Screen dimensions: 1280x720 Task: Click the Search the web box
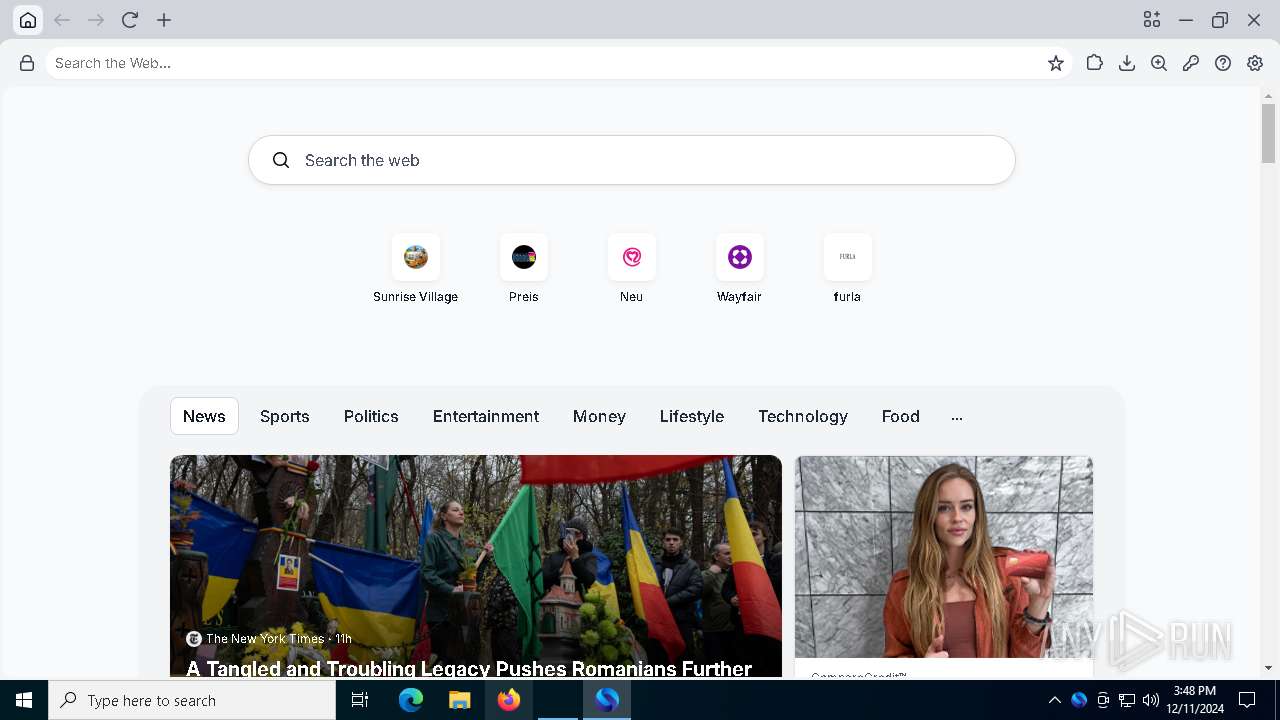(x=632, y=160)
